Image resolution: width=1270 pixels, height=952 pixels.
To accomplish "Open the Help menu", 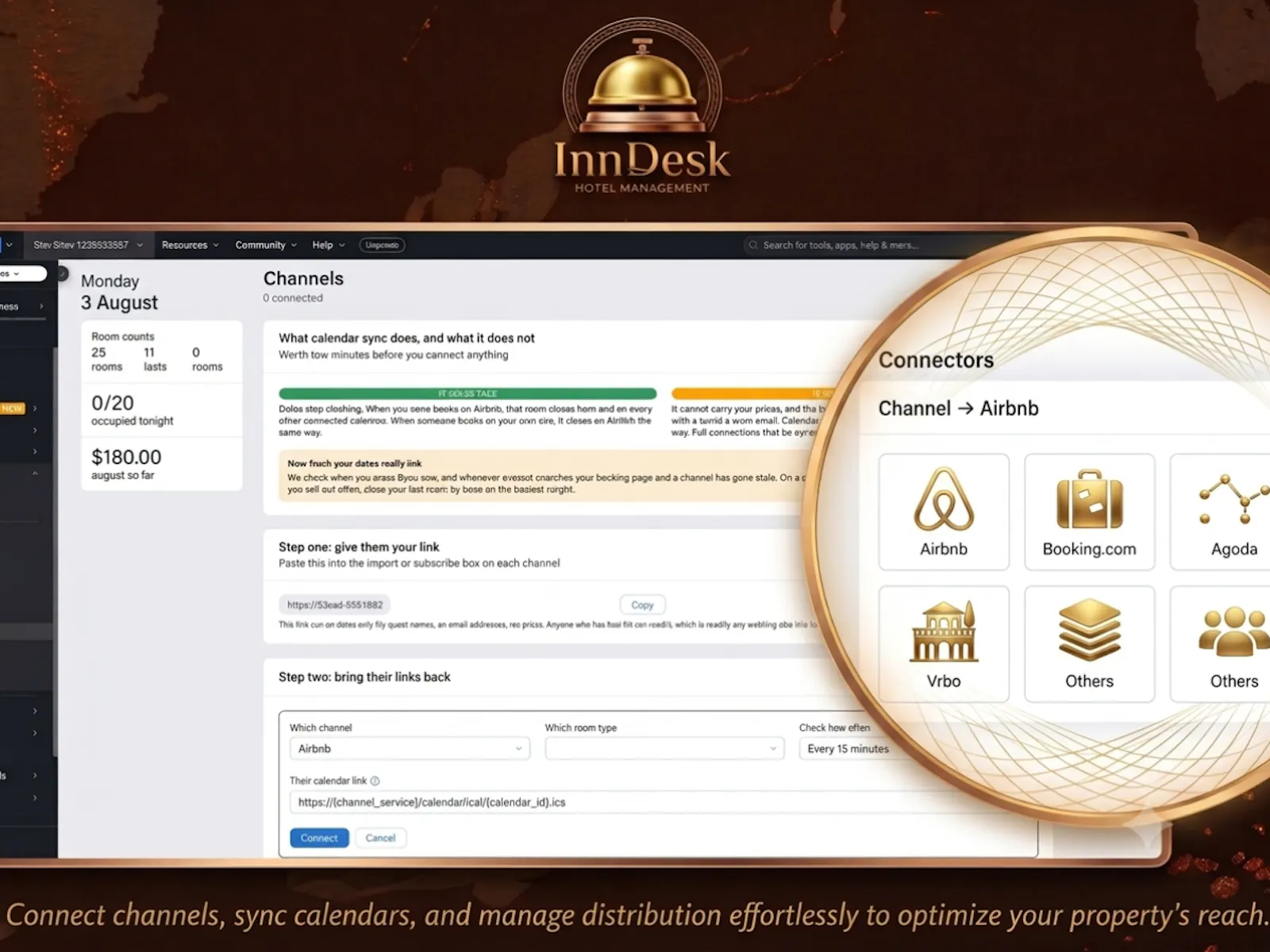I will coord(329,245).
